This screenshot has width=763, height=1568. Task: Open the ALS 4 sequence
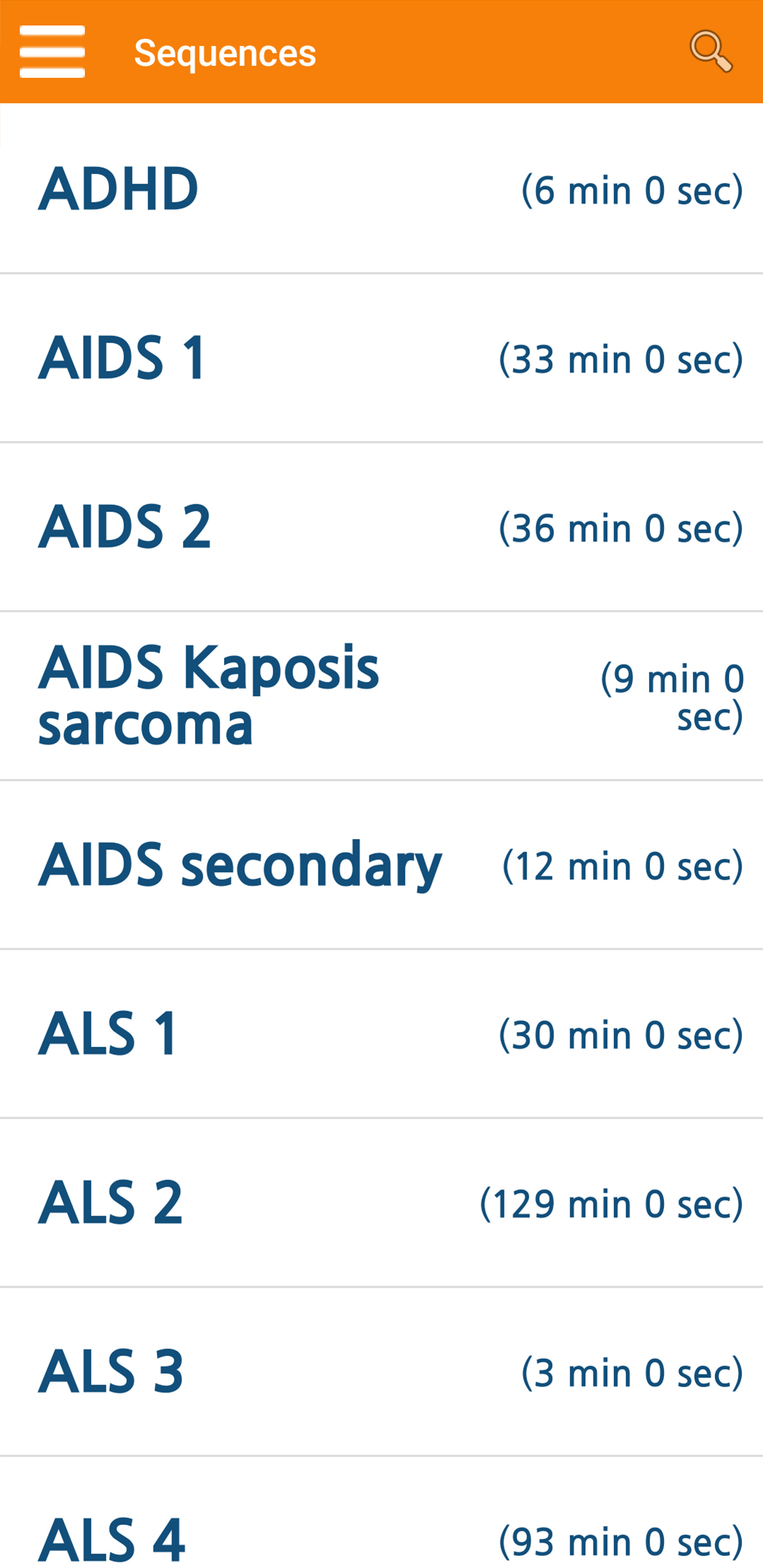coord(381,1513)
